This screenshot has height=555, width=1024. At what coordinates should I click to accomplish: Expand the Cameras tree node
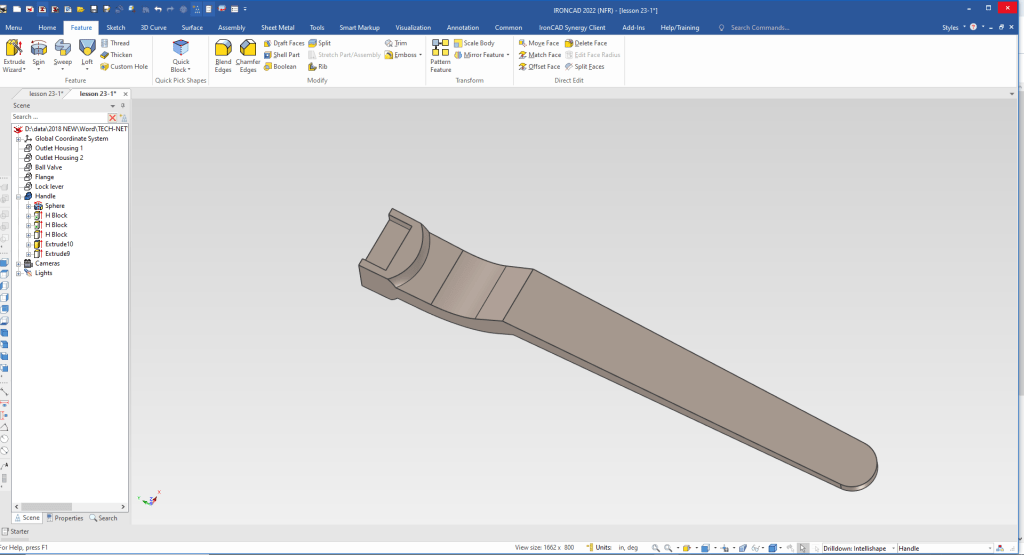[x=18, y=263]
